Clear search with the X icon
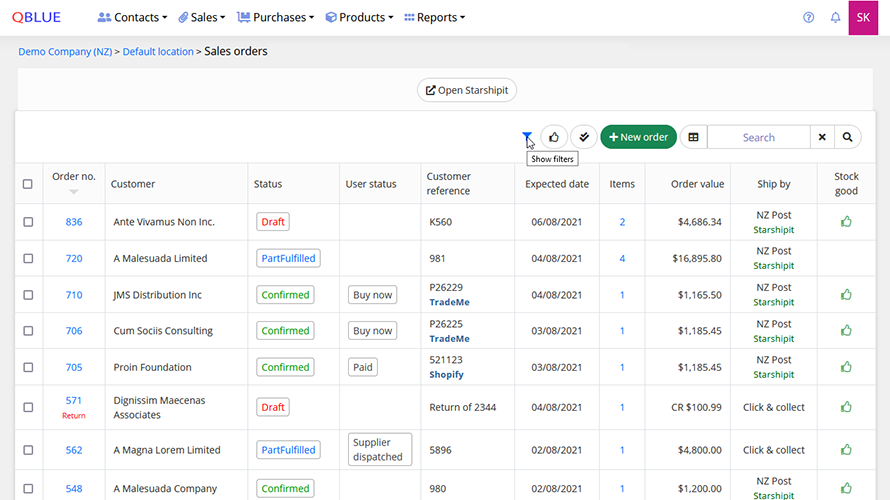This screenshot has height=500, width=890. point(822,137)
